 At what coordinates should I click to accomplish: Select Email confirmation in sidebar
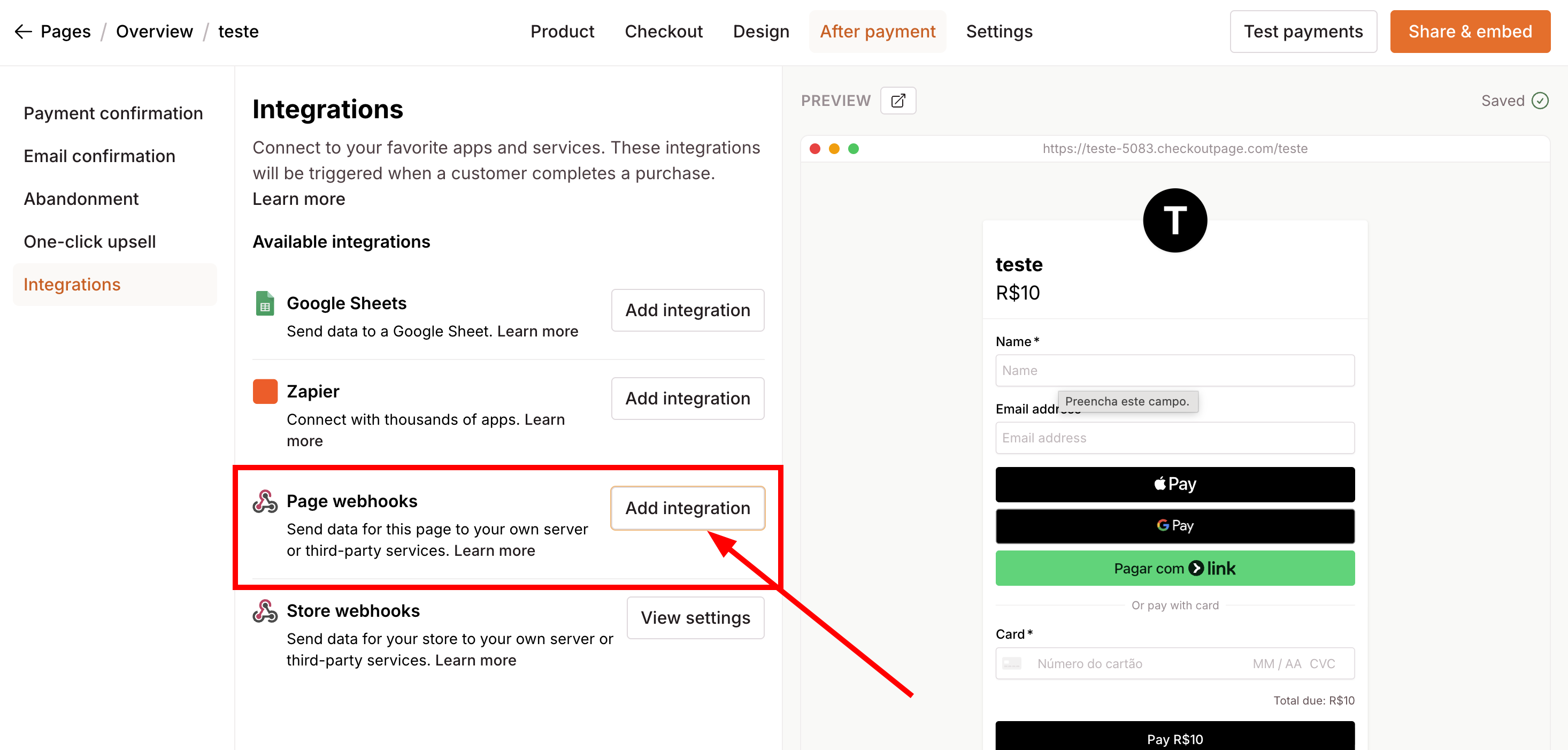(99, 156)
